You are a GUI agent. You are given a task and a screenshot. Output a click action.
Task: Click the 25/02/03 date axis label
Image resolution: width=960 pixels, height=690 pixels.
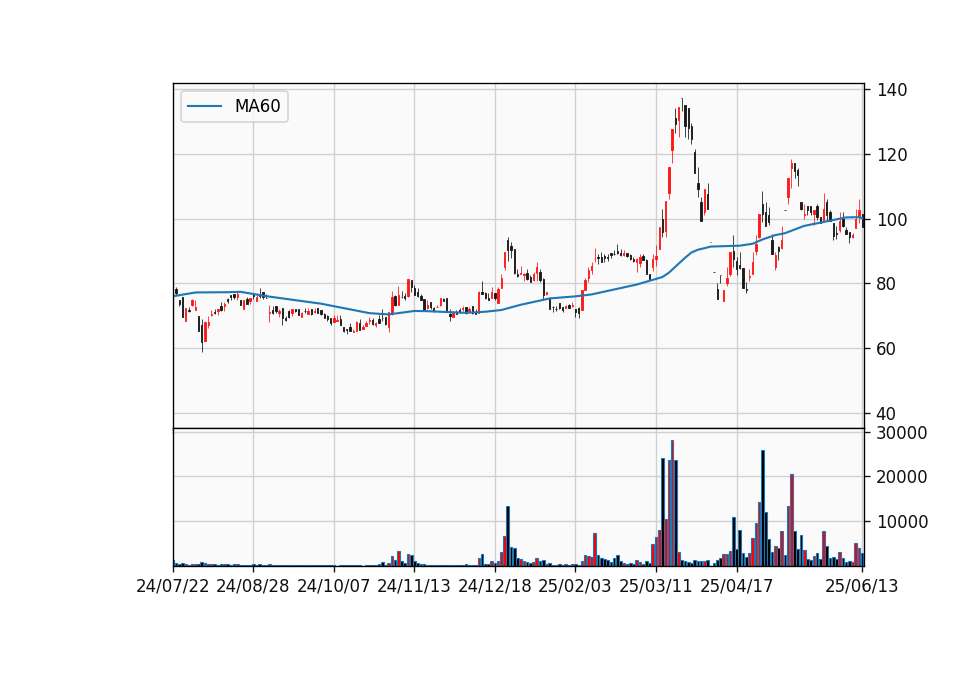point(575,586)
